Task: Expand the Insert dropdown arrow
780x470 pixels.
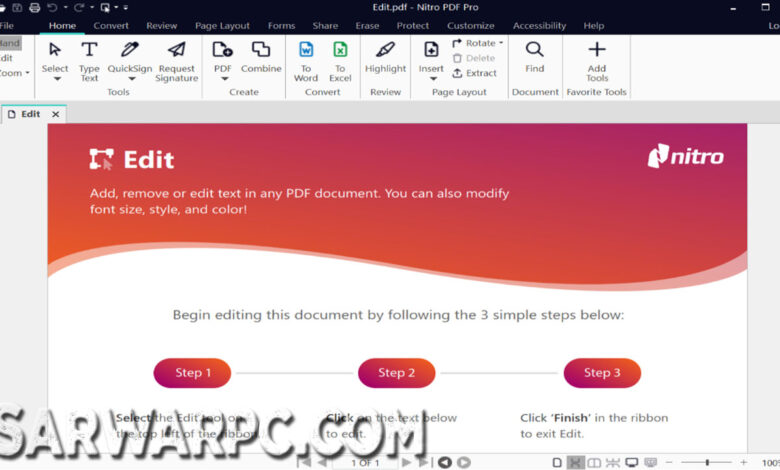Action: click(433, 79)
